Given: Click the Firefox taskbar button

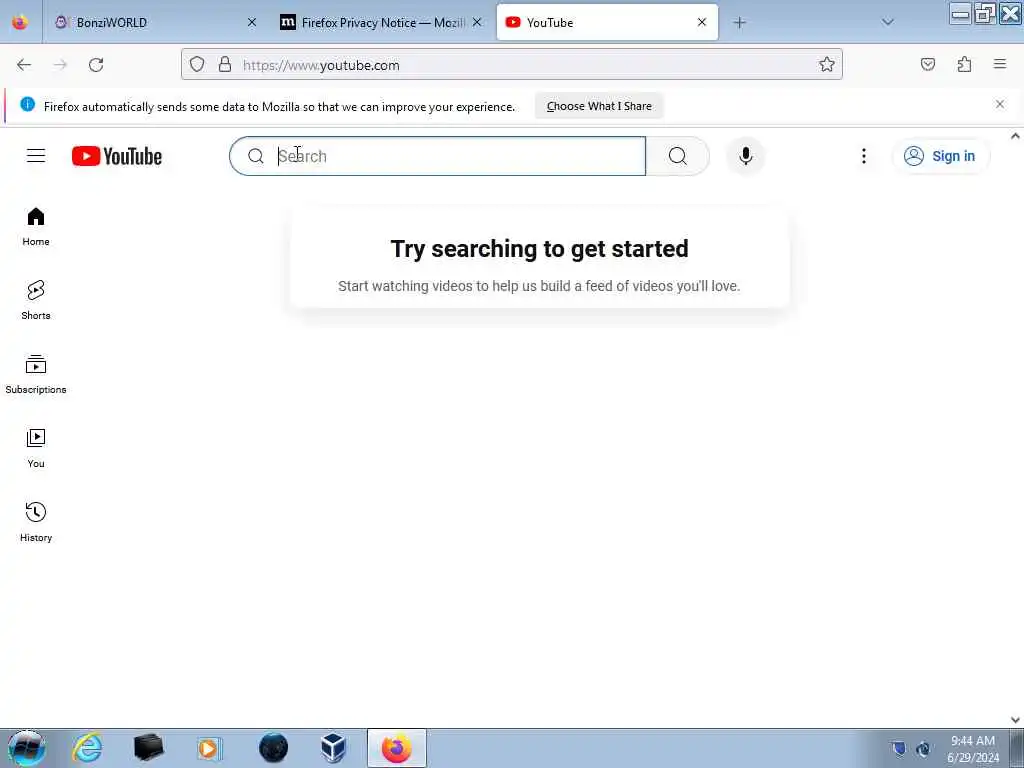Looking at the screenshot, I should (x=396, y=748).
